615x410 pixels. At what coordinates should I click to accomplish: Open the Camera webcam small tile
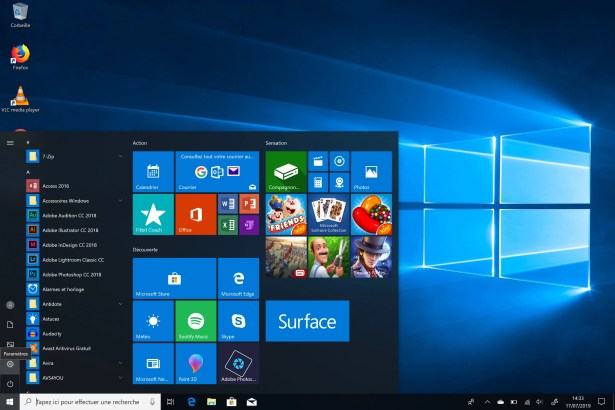click(x=339, y=182)
